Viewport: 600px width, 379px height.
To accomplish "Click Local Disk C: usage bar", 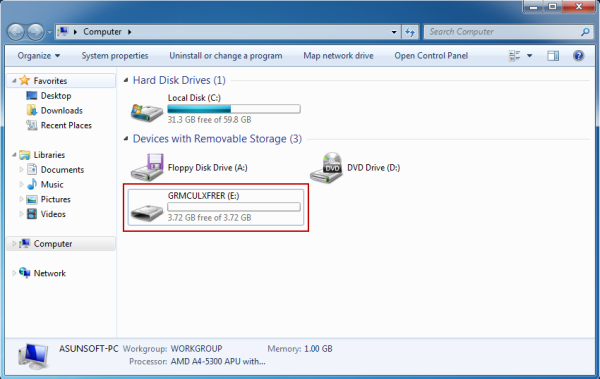I will click(234, 109).
